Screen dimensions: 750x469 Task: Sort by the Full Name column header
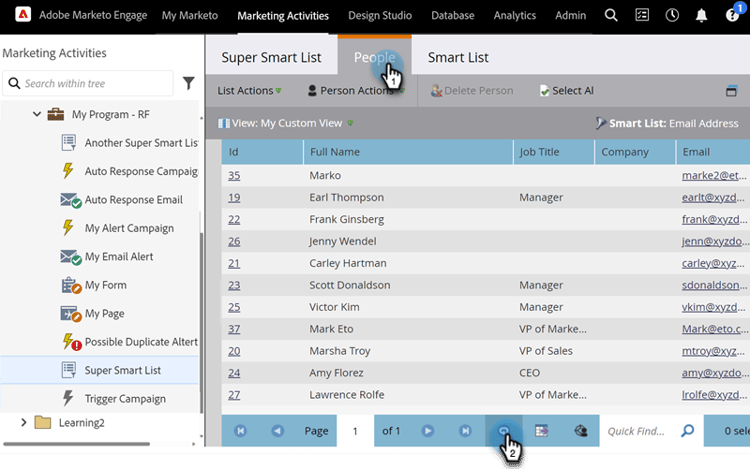(x=408, y=152)
